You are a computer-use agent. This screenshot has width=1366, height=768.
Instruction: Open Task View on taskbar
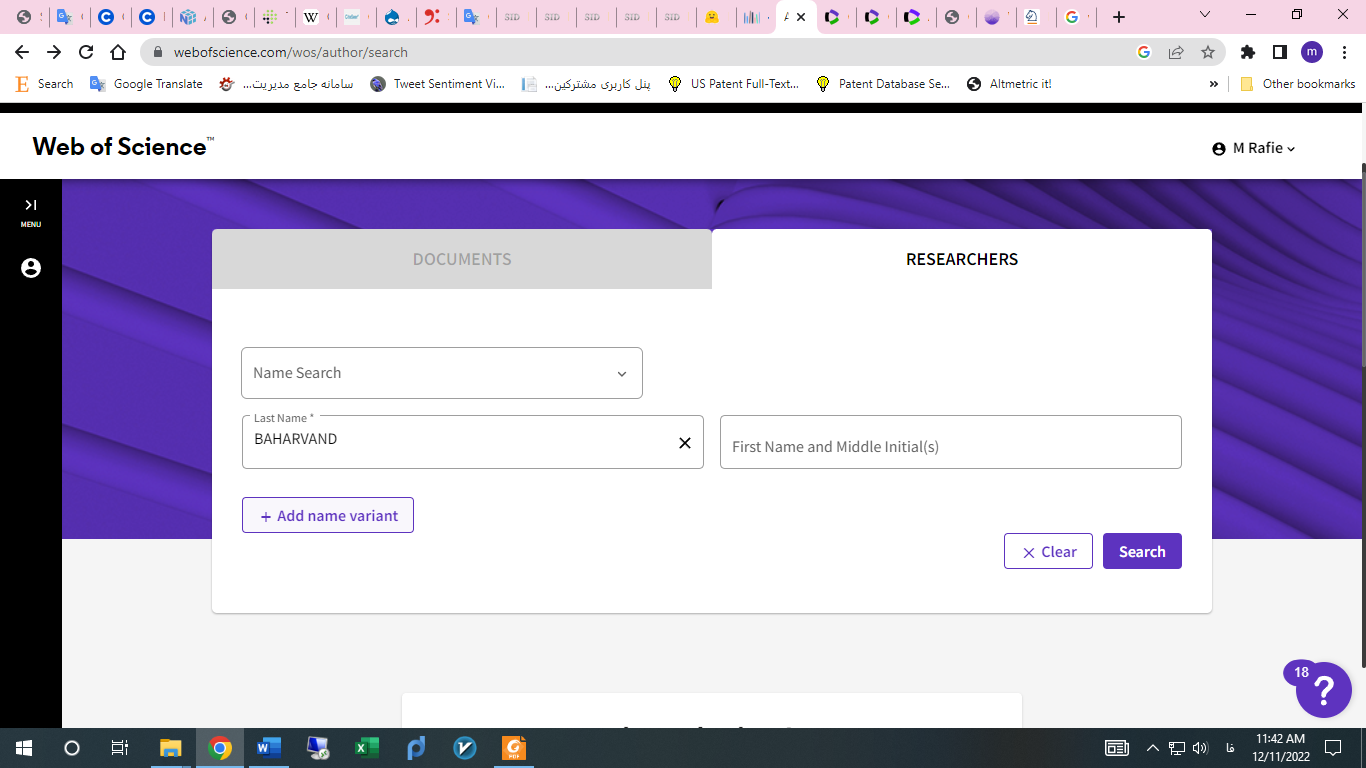point(119,748)
